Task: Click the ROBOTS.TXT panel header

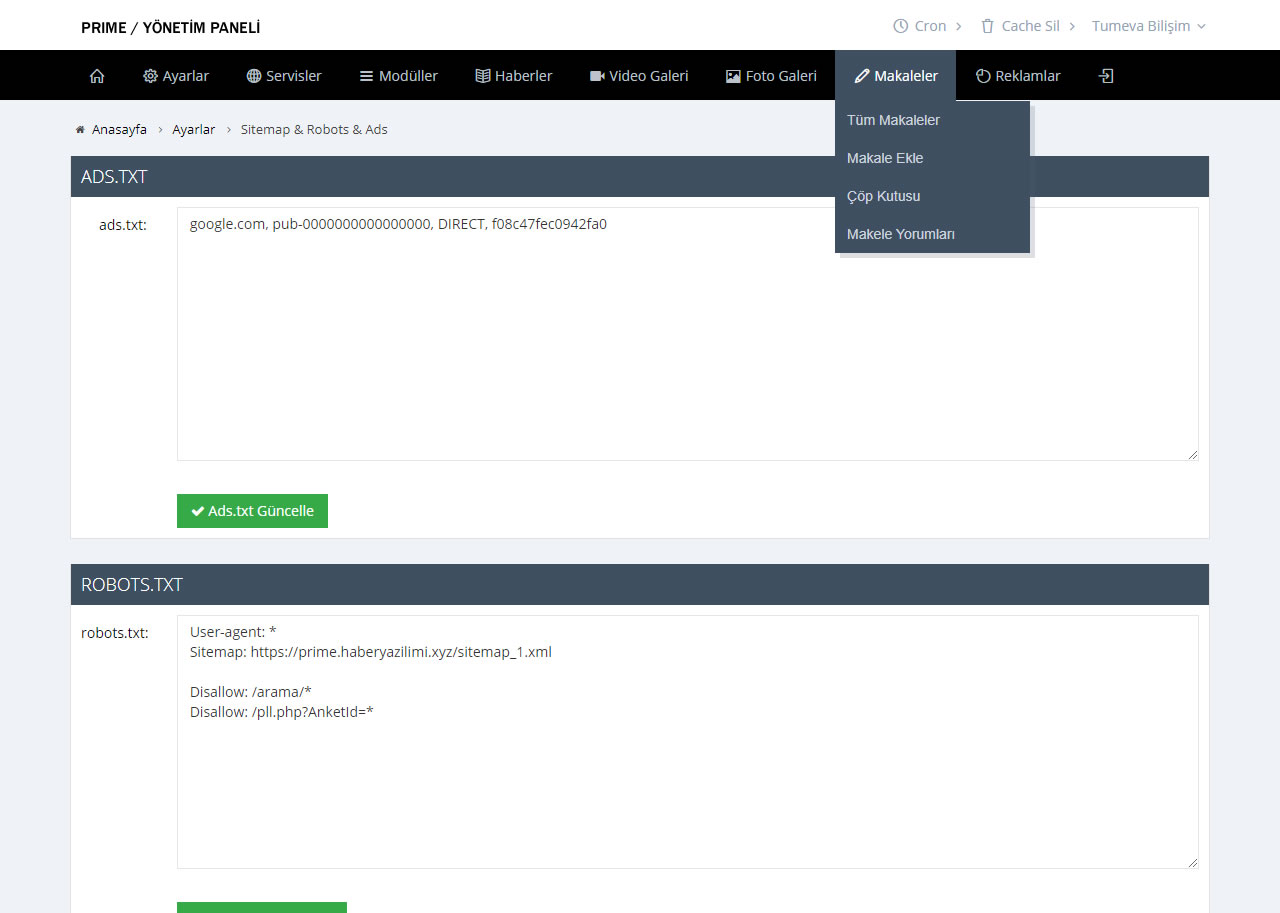Action: point(640,585)
